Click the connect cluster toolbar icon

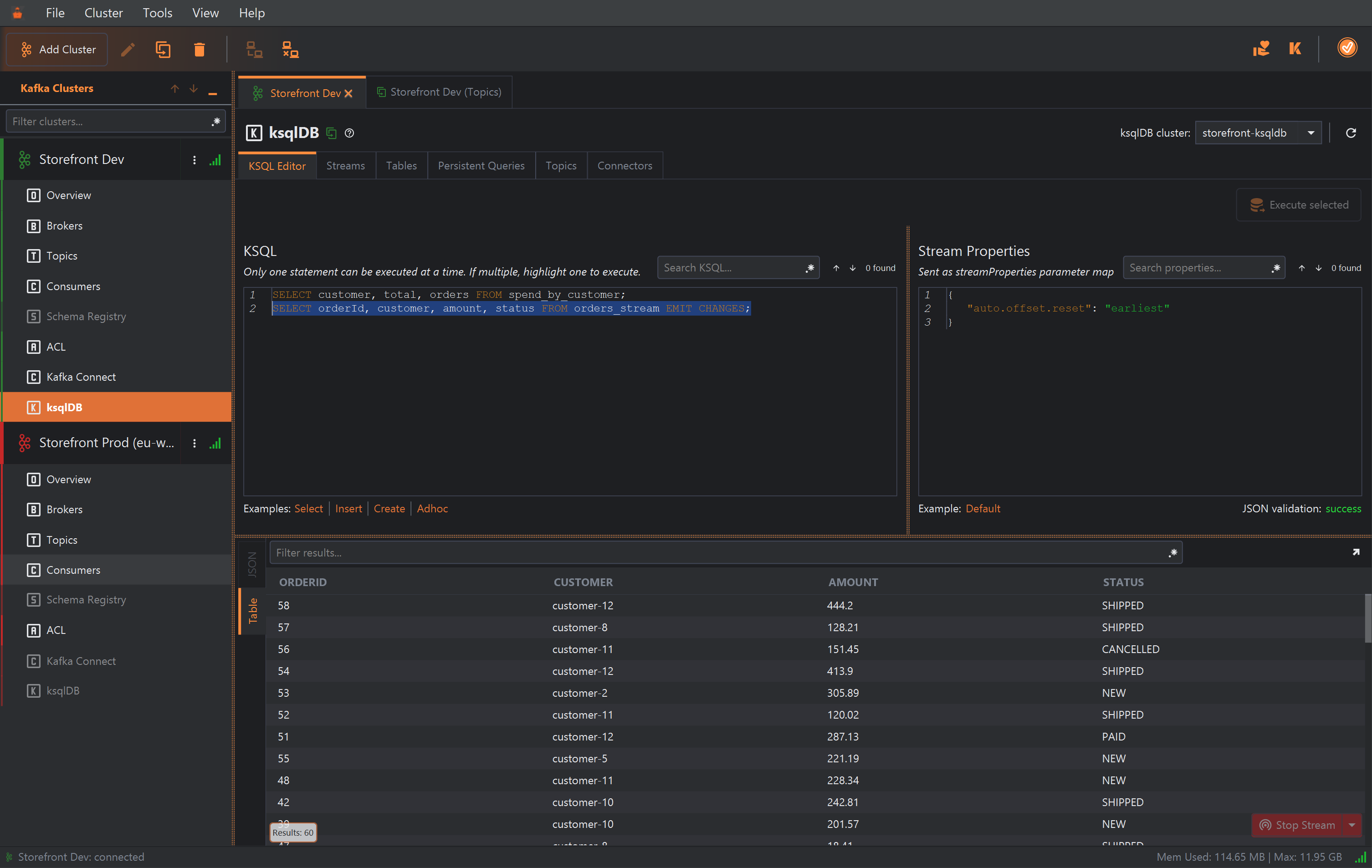click(254, 50)
